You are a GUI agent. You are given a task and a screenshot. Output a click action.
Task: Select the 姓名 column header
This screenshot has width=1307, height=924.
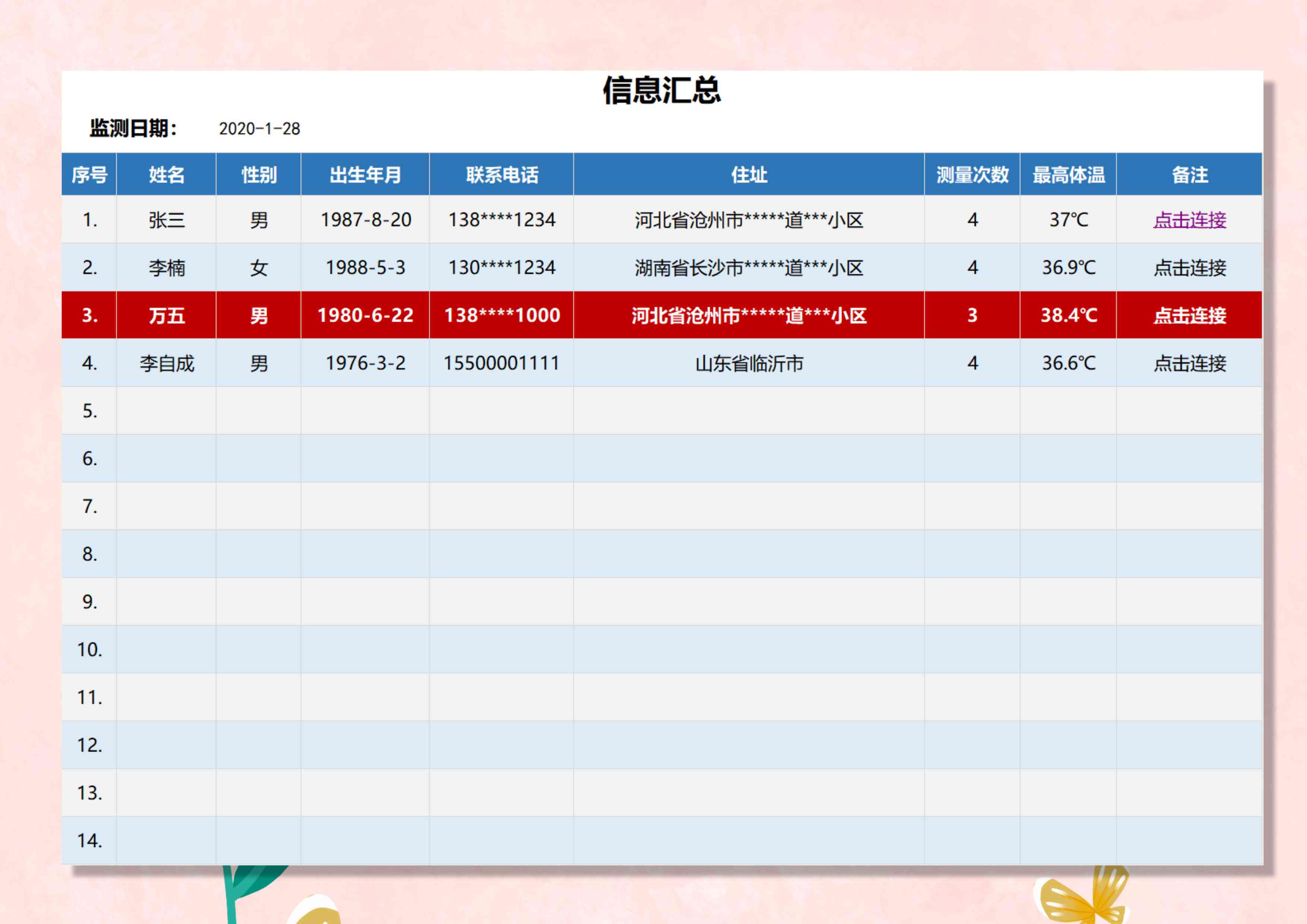point(166,175)
